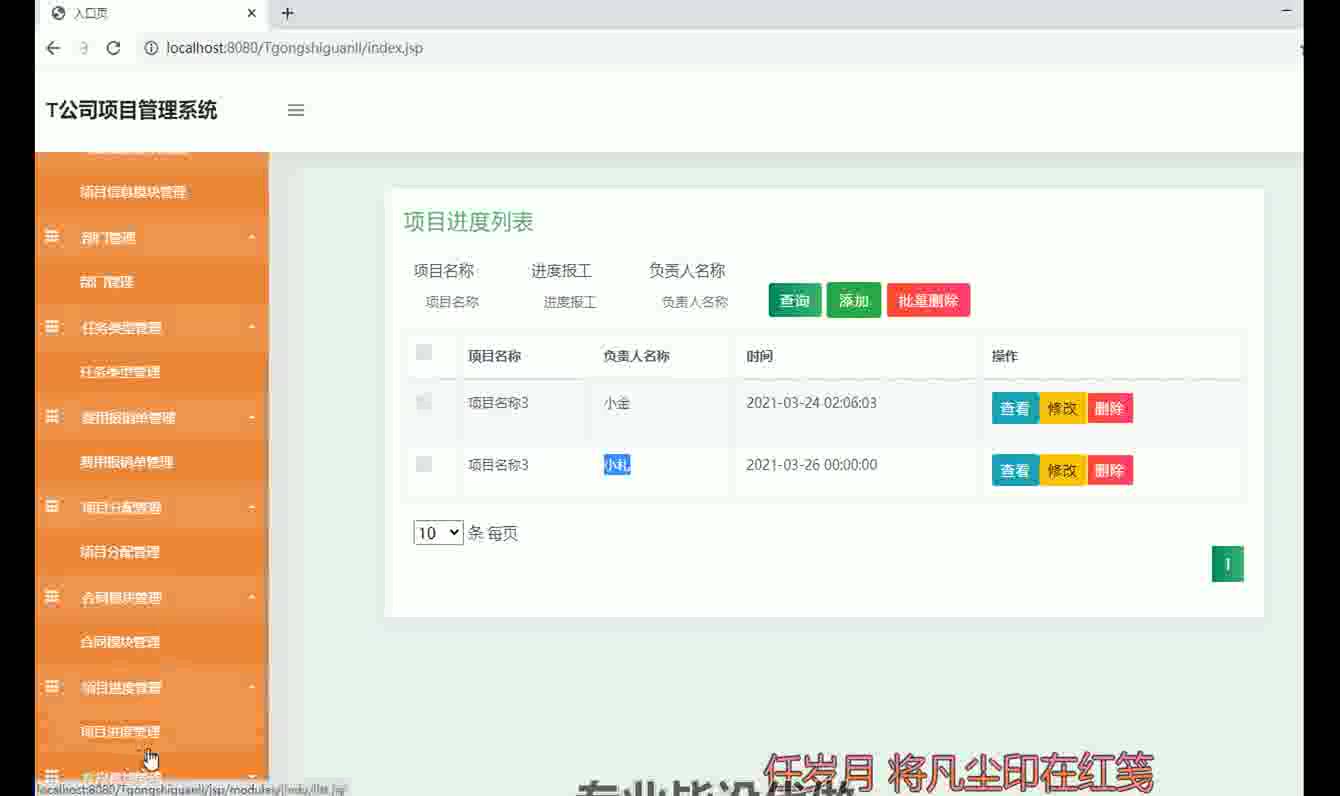Image resolution: width=1340 pixels, height=796 pixels.
Task: Click the grid icon beside 任务类型管理 header
Action: [x=52, y=326]
